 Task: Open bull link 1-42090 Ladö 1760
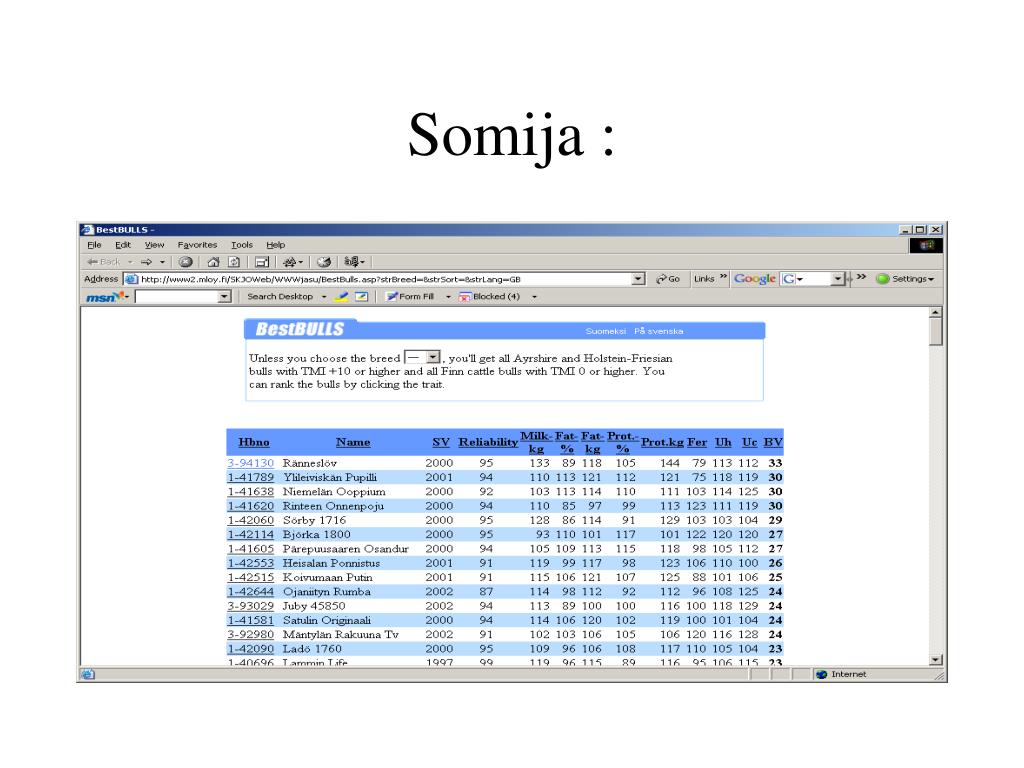point(251,649)
